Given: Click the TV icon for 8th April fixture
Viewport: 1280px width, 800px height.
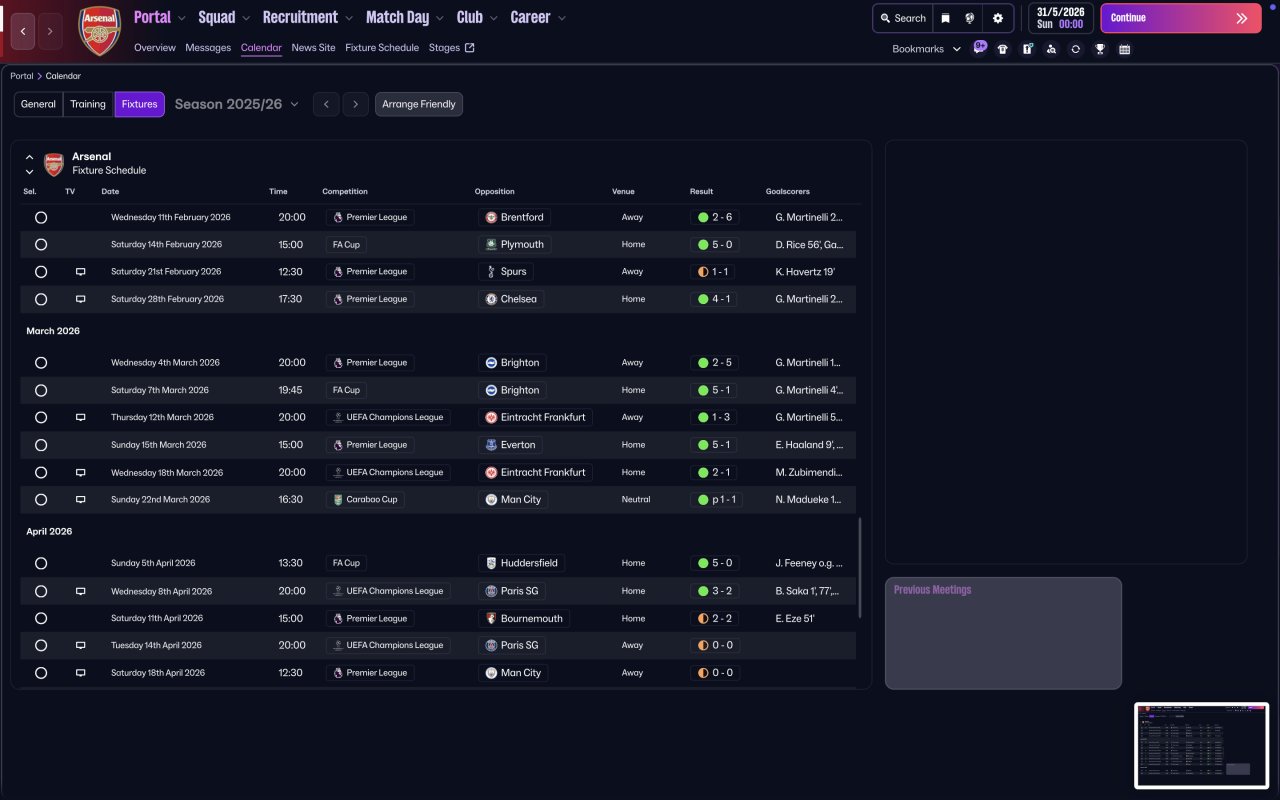Looking at the screenshot, I should pos(81,591).
